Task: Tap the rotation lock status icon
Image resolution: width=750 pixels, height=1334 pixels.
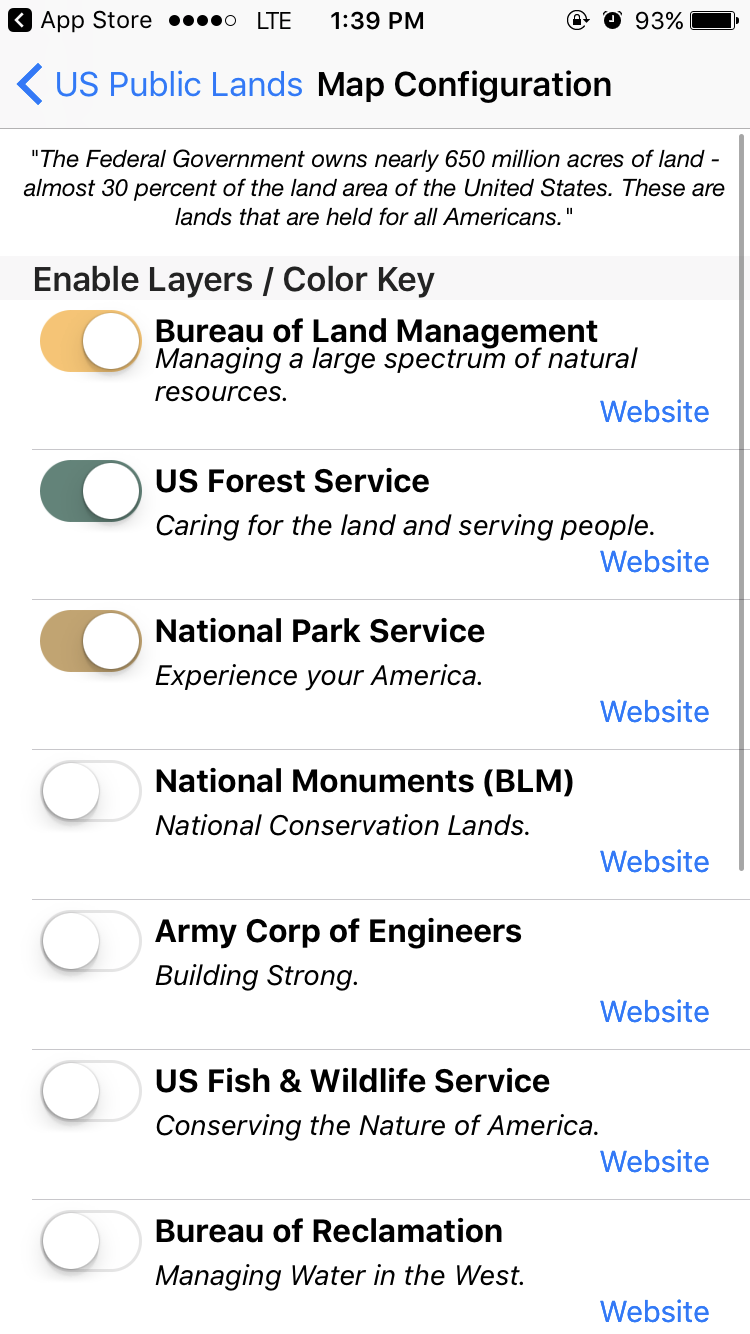Action: [577, 20]
